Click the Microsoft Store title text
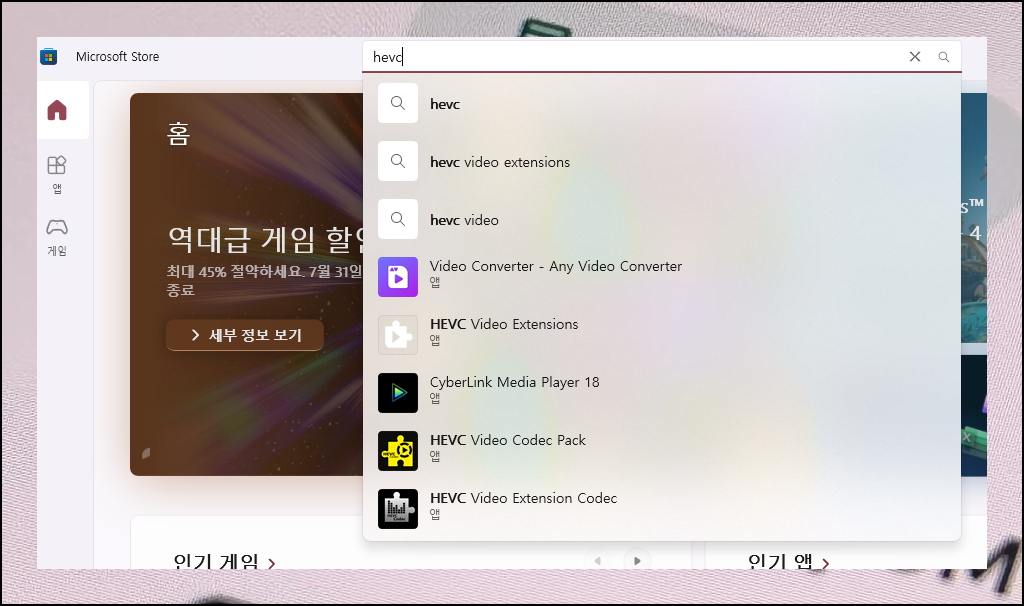This screenshot has width=1024, height=606. point(118,57)
